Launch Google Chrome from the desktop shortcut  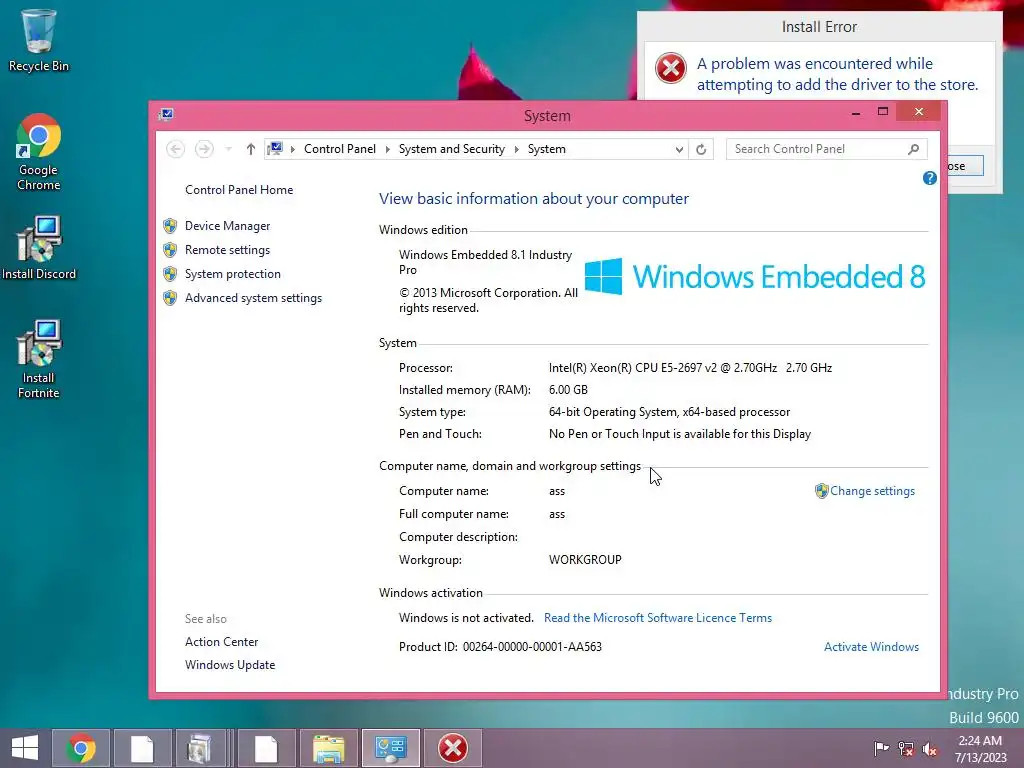coord(39,152)
